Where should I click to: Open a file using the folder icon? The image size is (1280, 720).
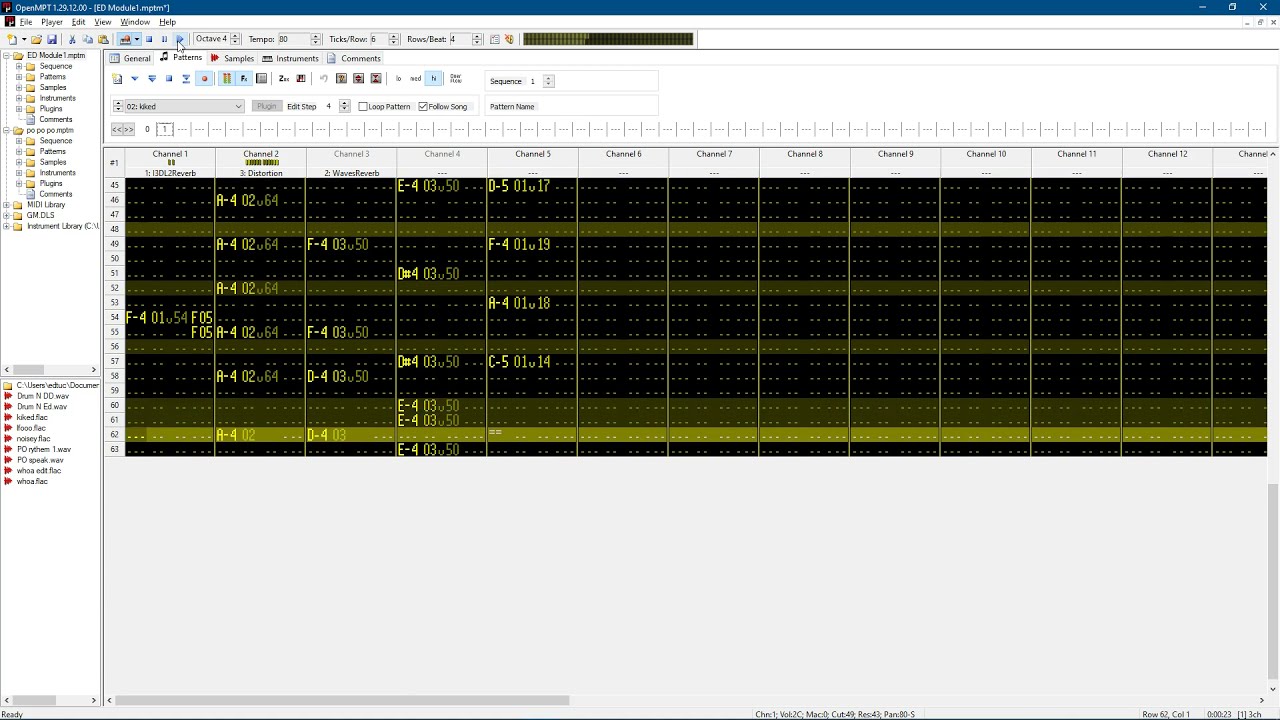[36, 39]
